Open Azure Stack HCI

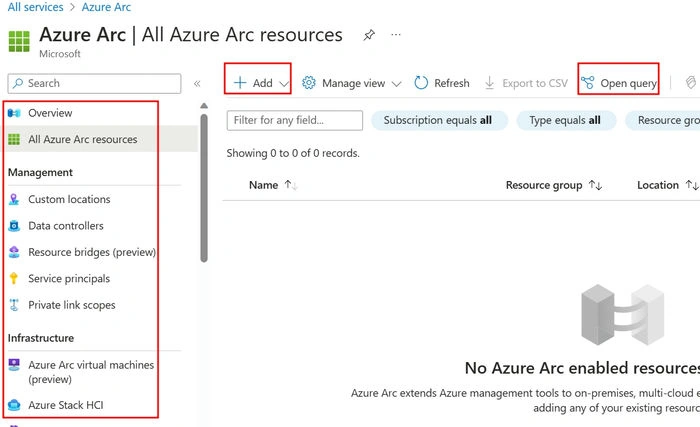[x=66, y=405]
